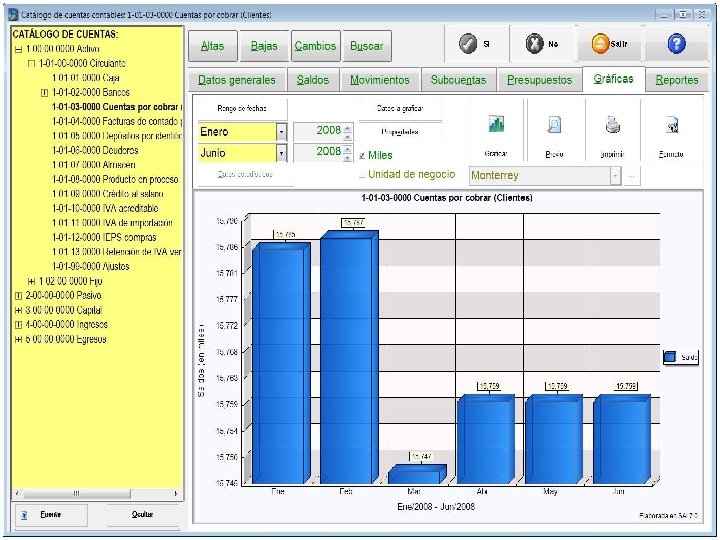This screenshot has height=540, width=720.
Task: Switch to the Datos generales tab
Action: pyautogui.click(x=236, y=80)
